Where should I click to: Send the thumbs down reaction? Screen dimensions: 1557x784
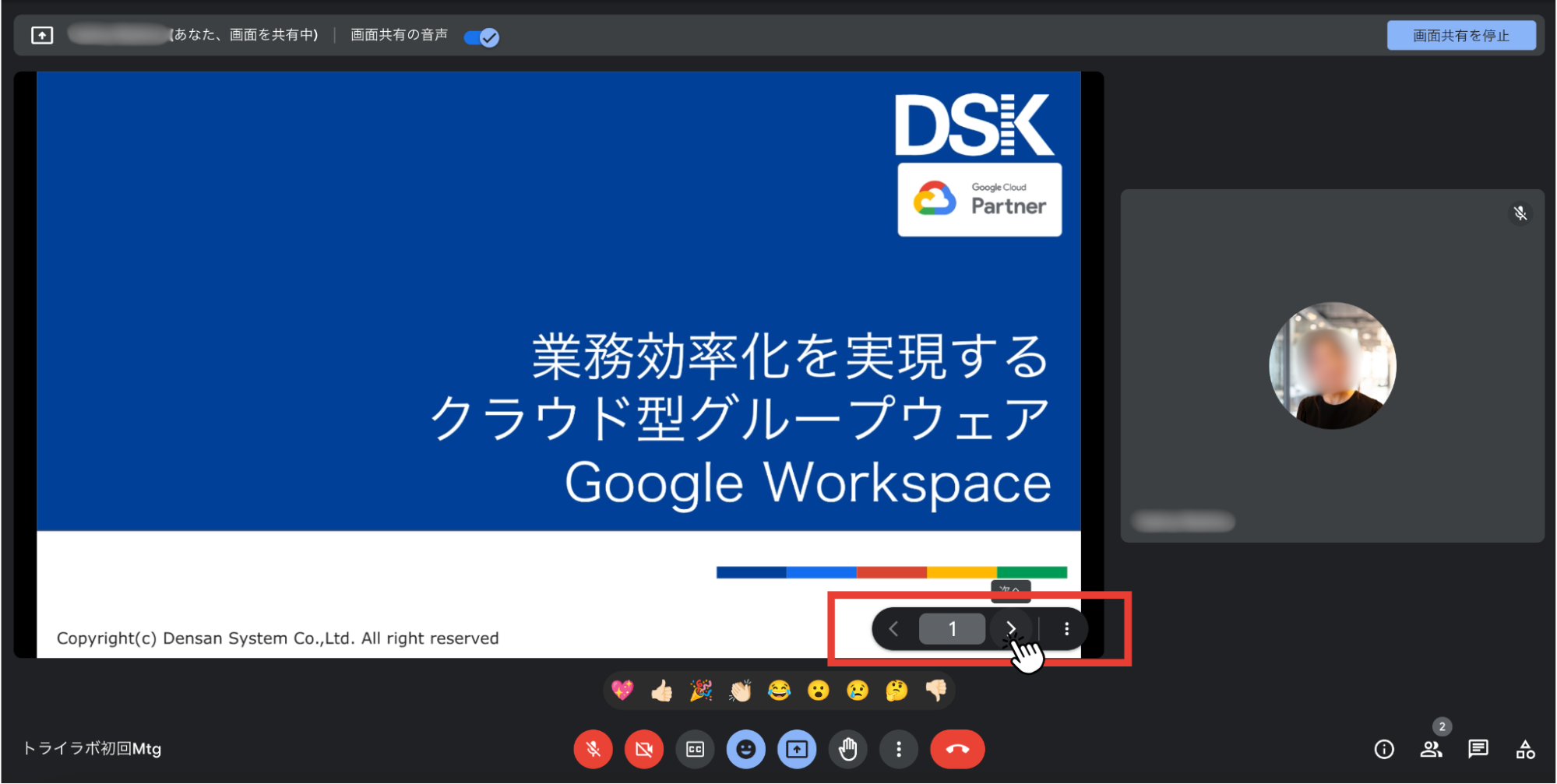(x=935, y=691)
